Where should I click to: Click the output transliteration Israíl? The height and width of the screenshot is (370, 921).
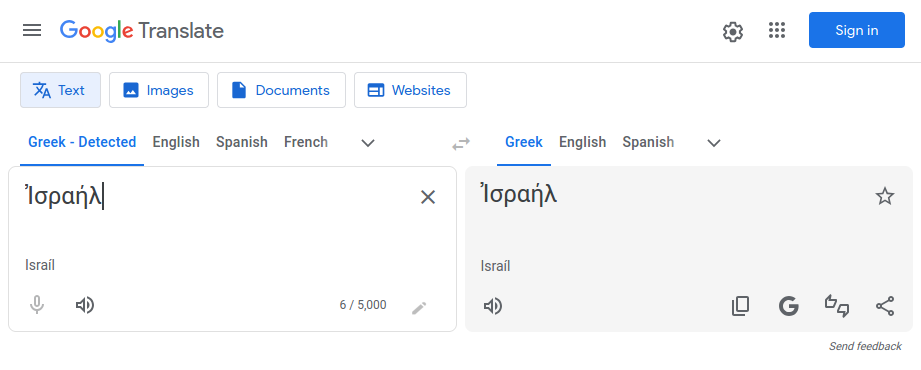click(495, 266)
